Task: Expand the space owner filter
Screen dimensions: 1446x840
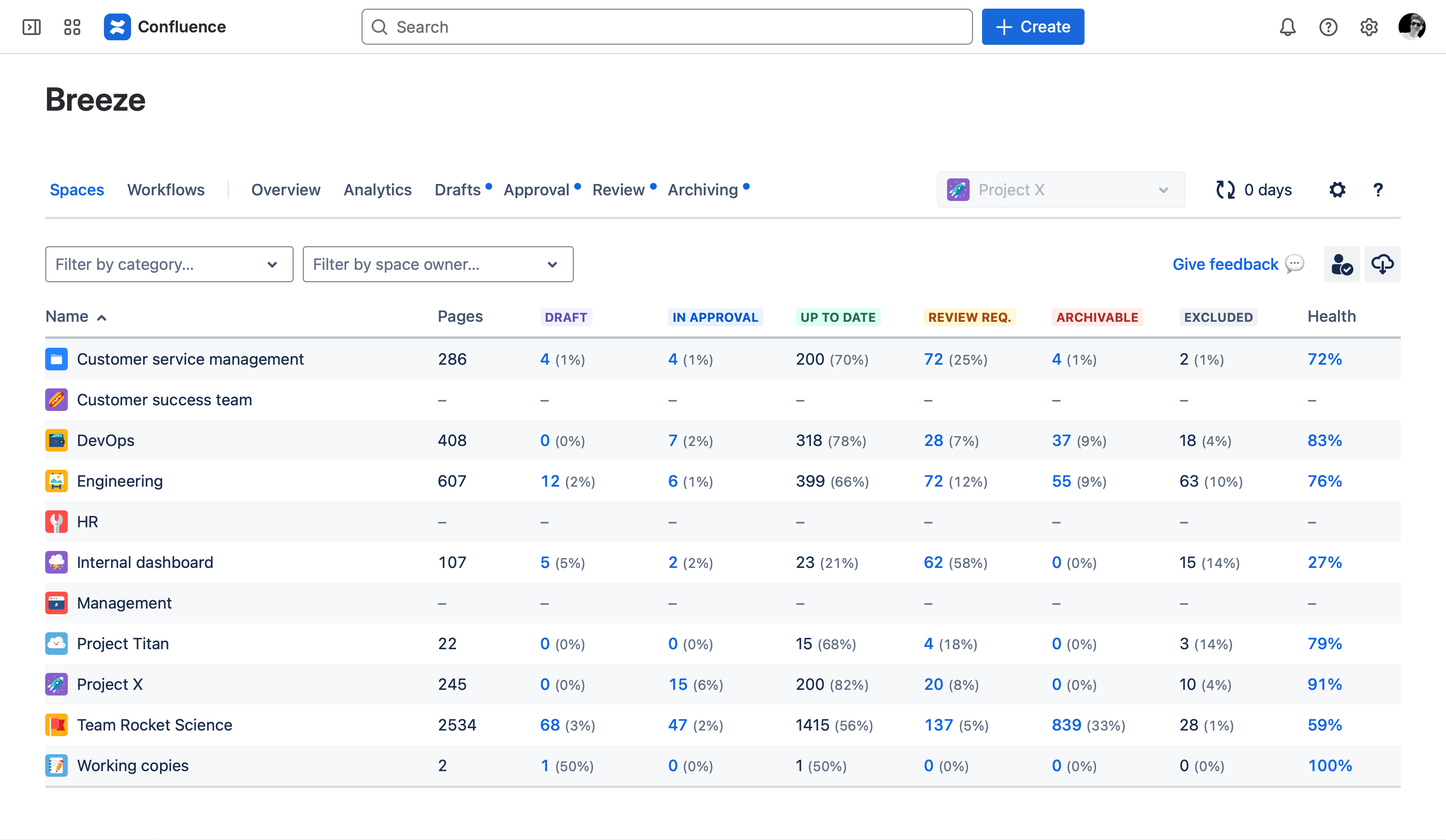Action: click(438, 264)
